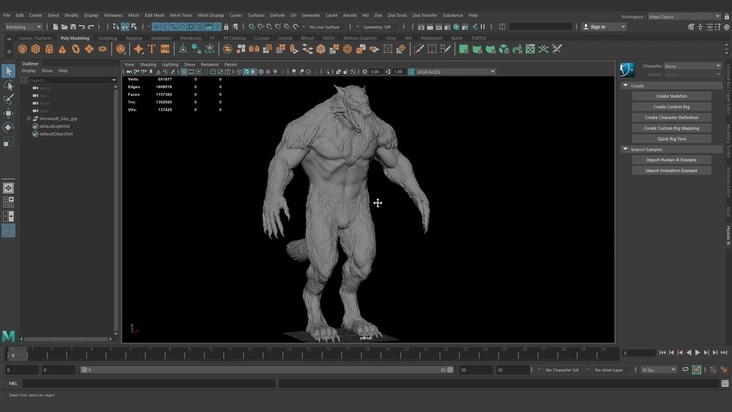Click the polygon cylinder shelf icon
This screenshot has height=412, width=732.
(49, 49)
